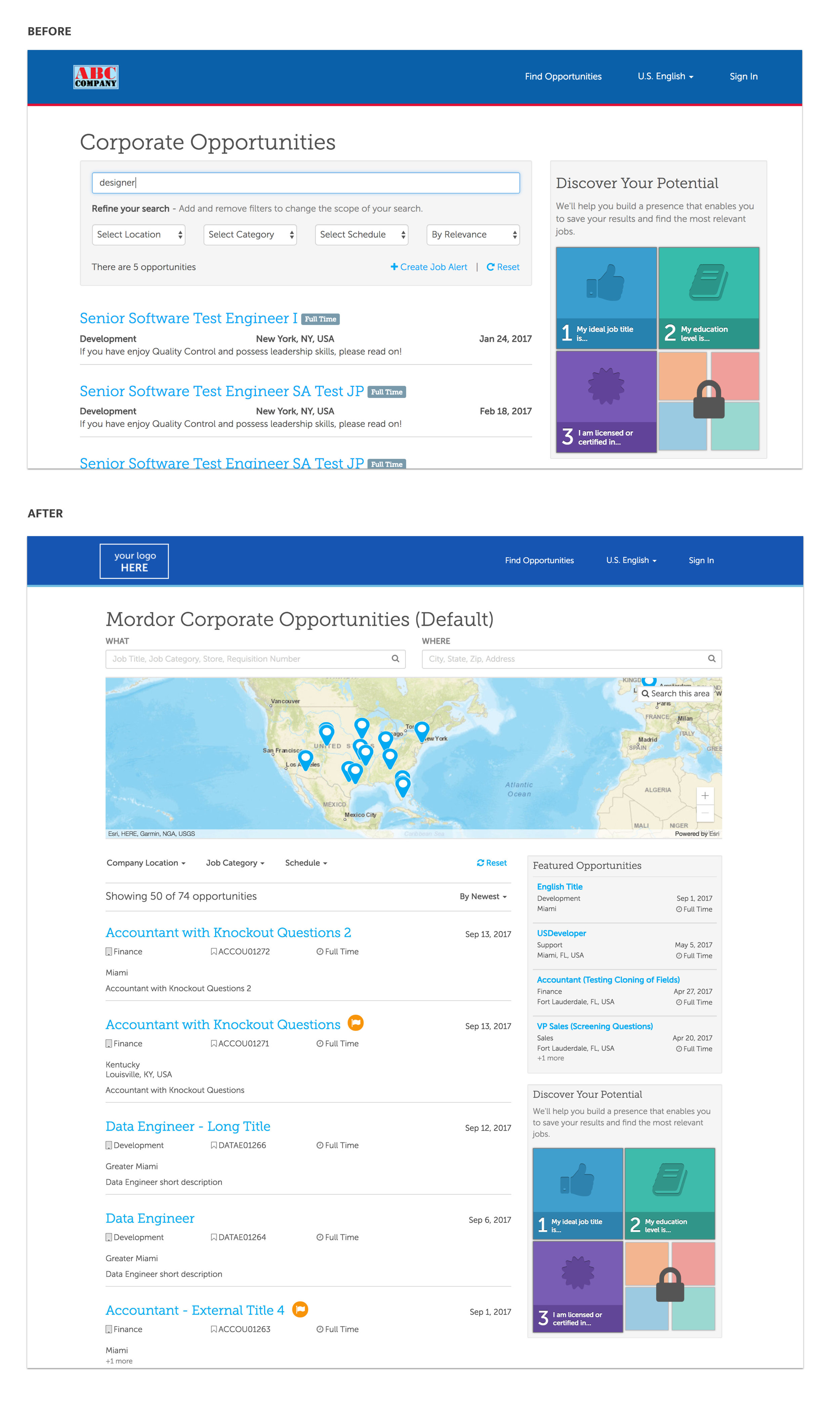Click Find Opportunities in the Before header
The width and height of the screenshot is (840, 1407).
point(563,76)
